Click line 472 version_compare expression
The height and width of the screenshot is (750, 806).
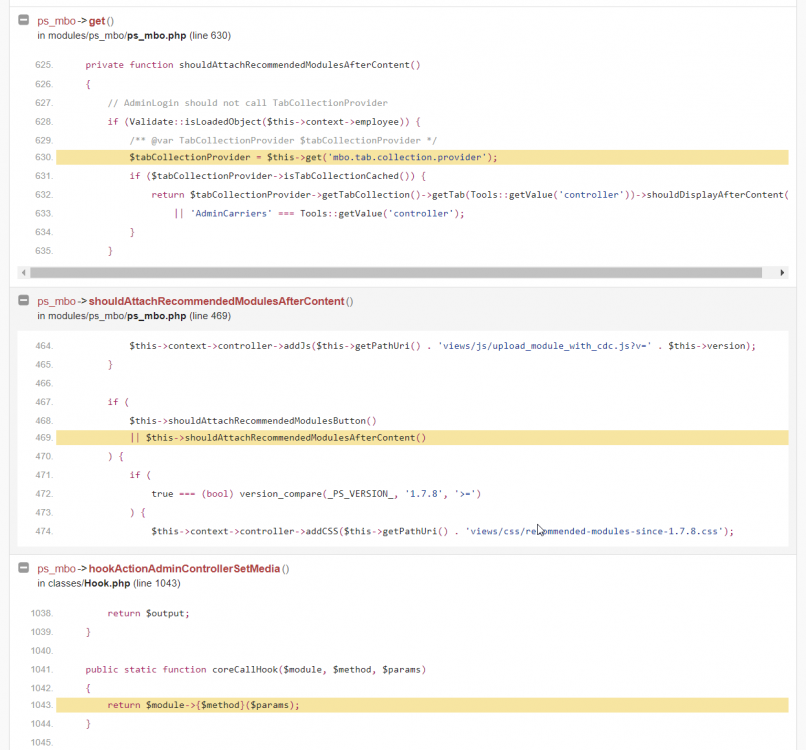coord(316,494)
